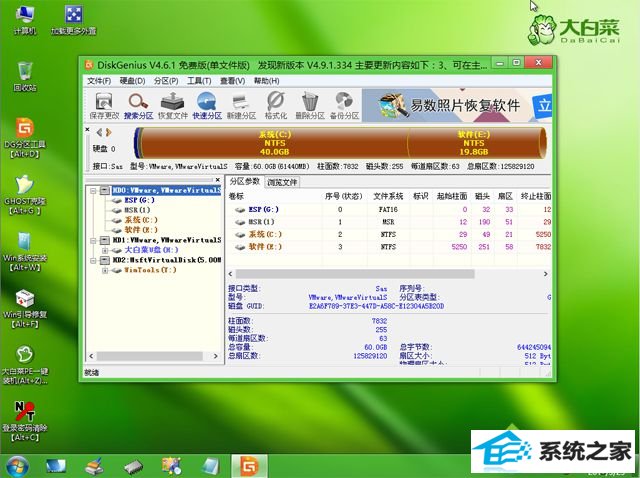
Task: Click the 恢复文件 (Recover Files) toolbar icon
Action: (x=173, y=104)
